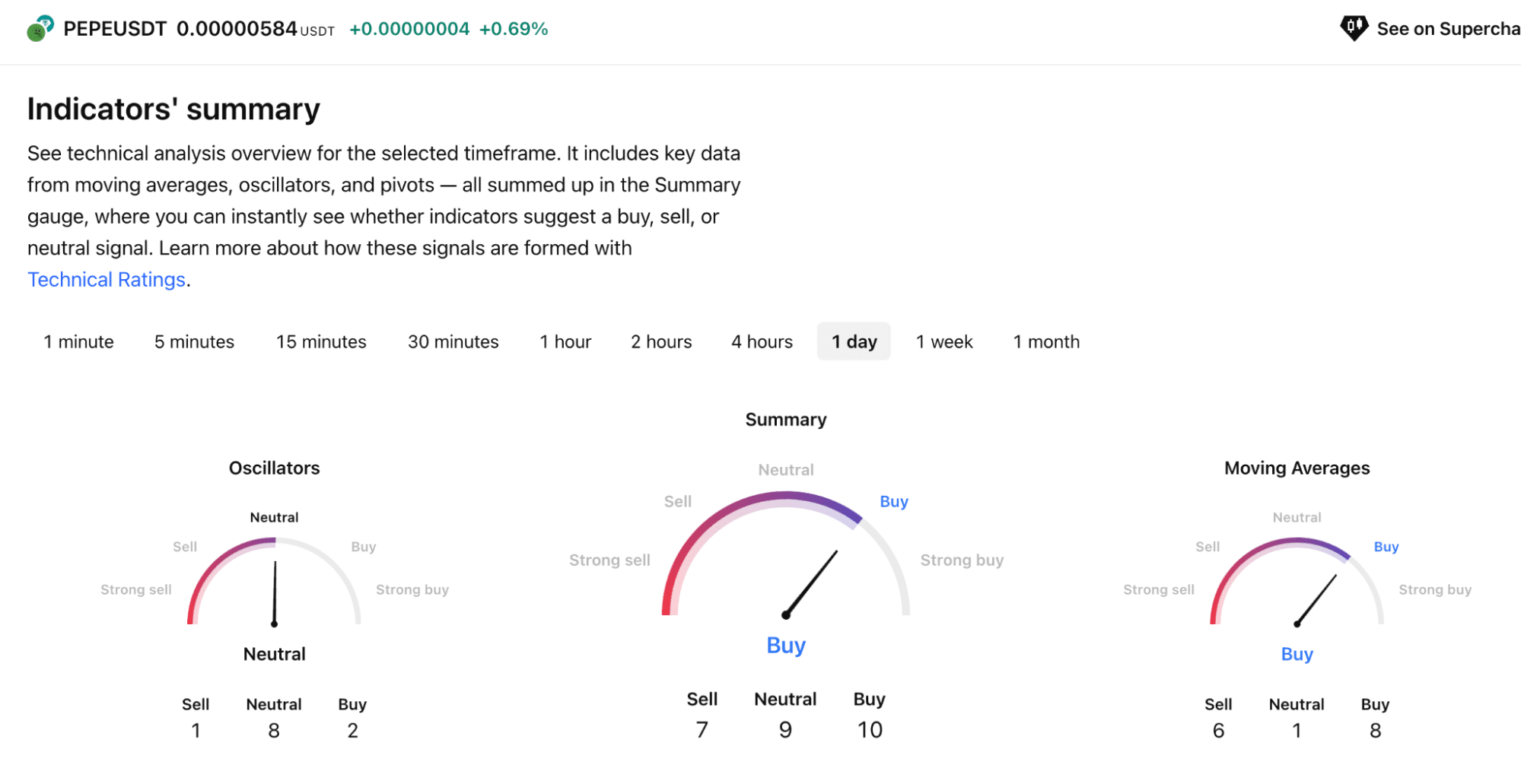Screen dimensions: 1521x784
Task: Click the Buy label on the Summary gauge
Action: click(893, 501)
